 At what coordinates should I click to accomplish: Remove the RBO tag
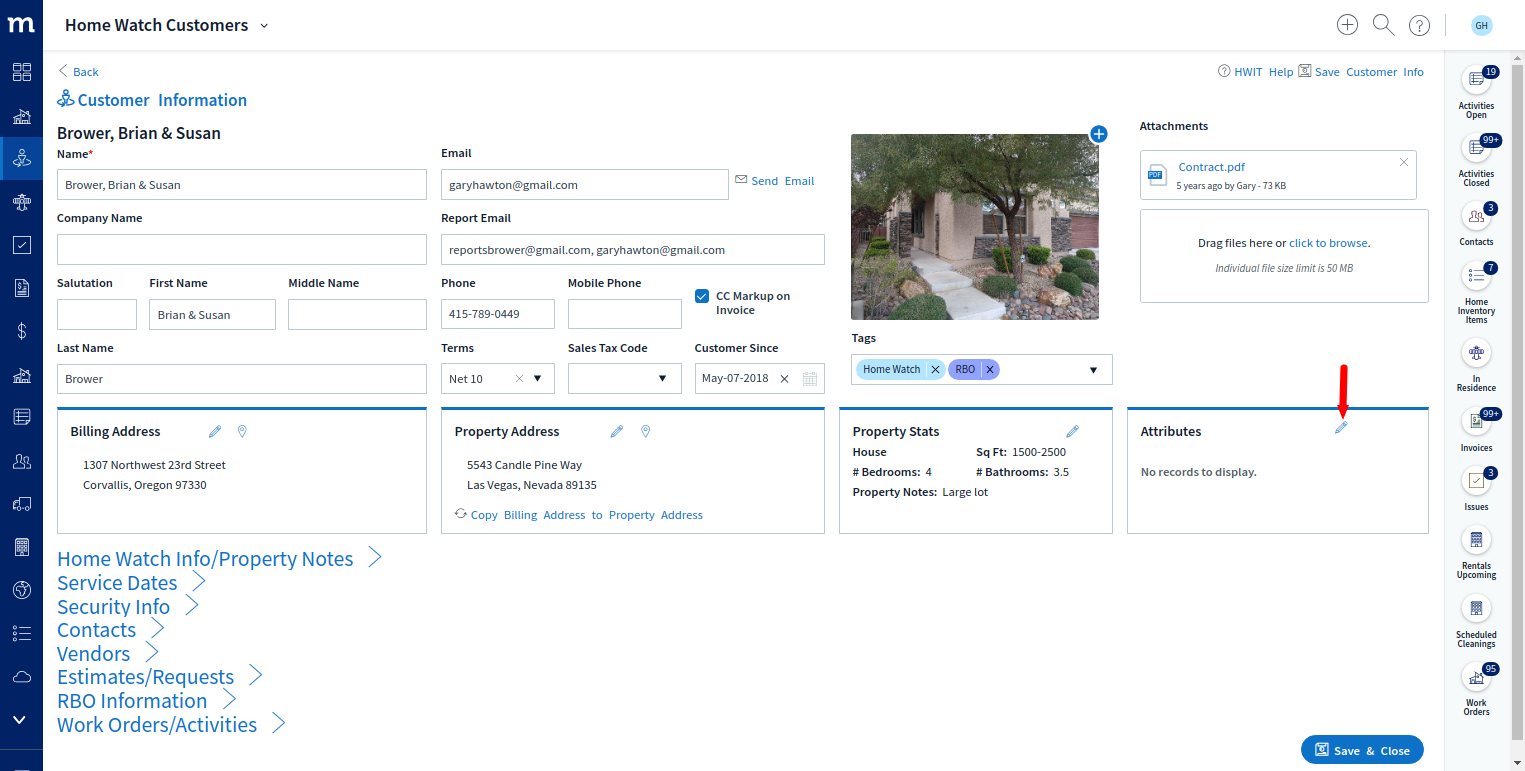990,369
